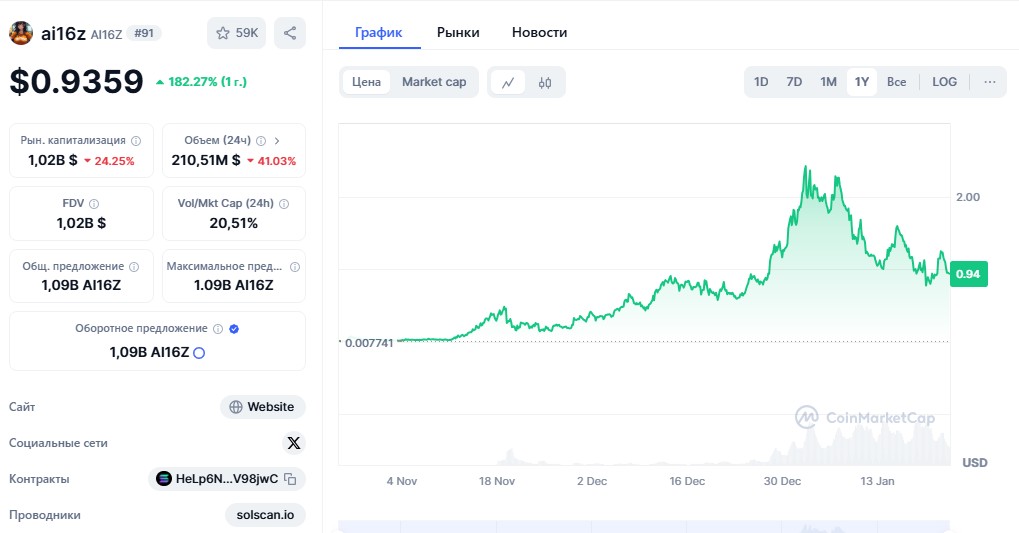1019x533 pixels.
Task: Toggle the LOG scale option
Action: pos(944,82)
